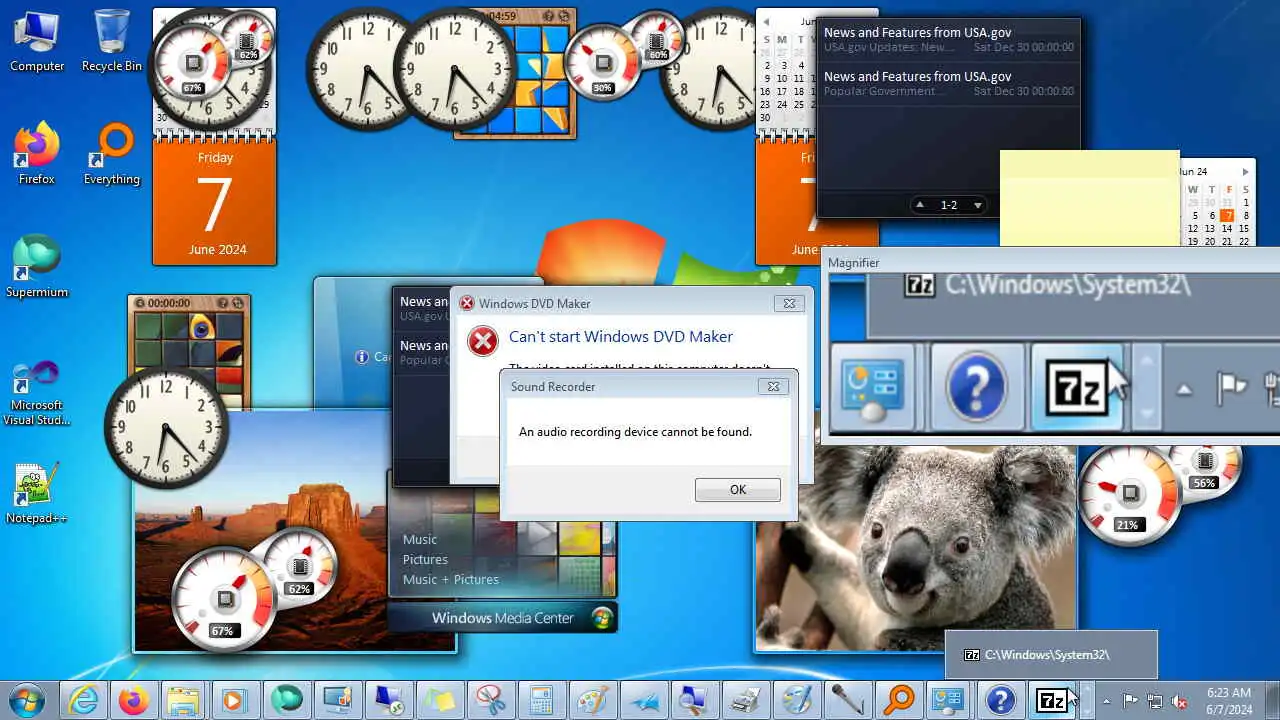Open network icon in system tray
1280x720 pixels.
click(x=1155, y=701)
